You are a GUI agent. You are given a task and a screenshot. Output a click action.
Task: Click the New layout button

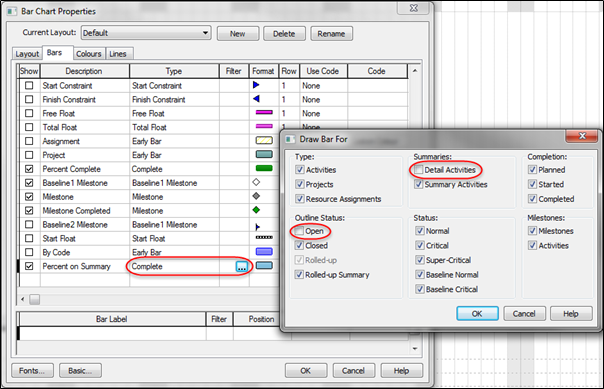click(x=238, y=34)
